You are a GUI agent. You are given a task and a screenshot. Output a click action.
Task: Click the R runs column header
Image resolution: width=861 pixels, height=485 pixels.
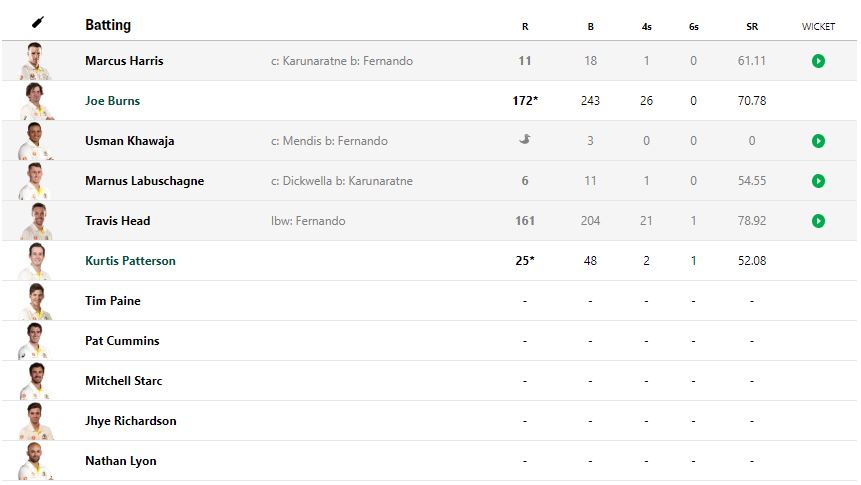(x=525, y=27)
